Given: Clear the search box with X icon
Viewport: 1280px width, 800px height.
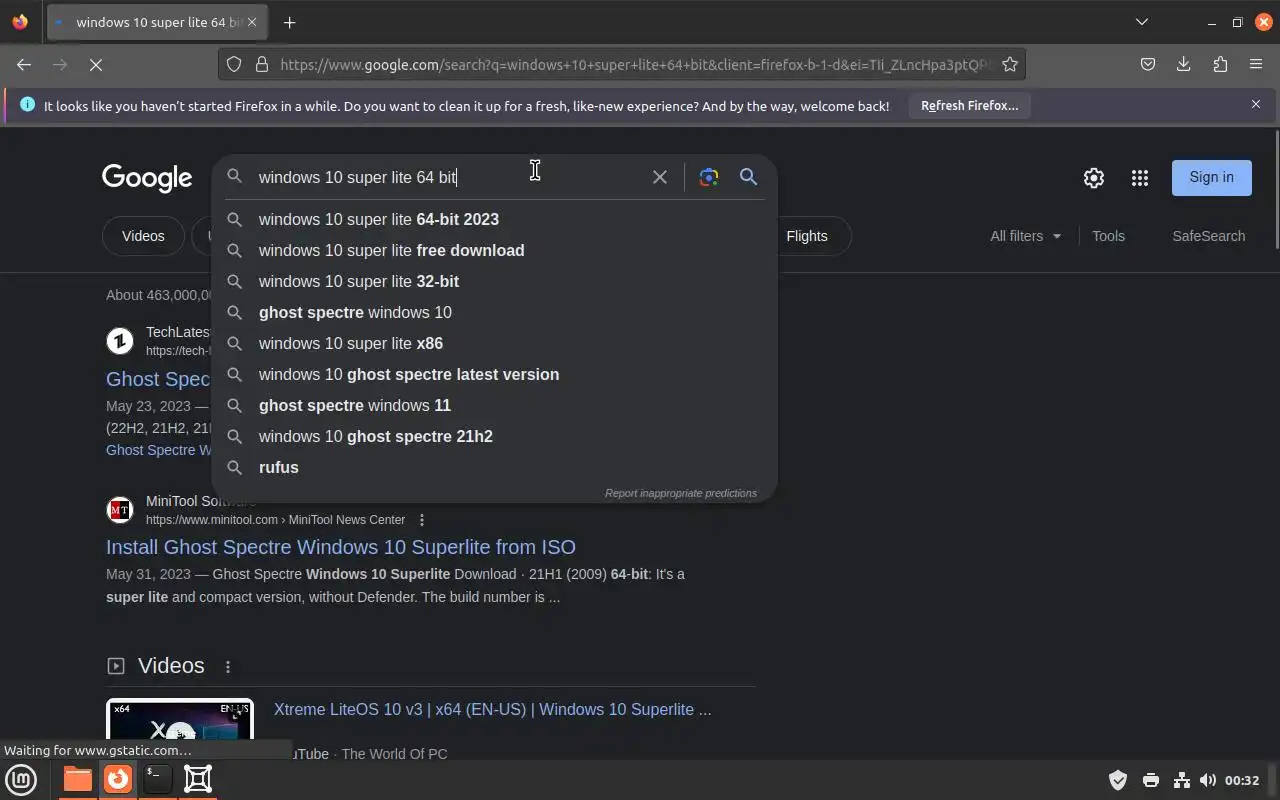Looking at the screenshot, I should coord(660,177).
